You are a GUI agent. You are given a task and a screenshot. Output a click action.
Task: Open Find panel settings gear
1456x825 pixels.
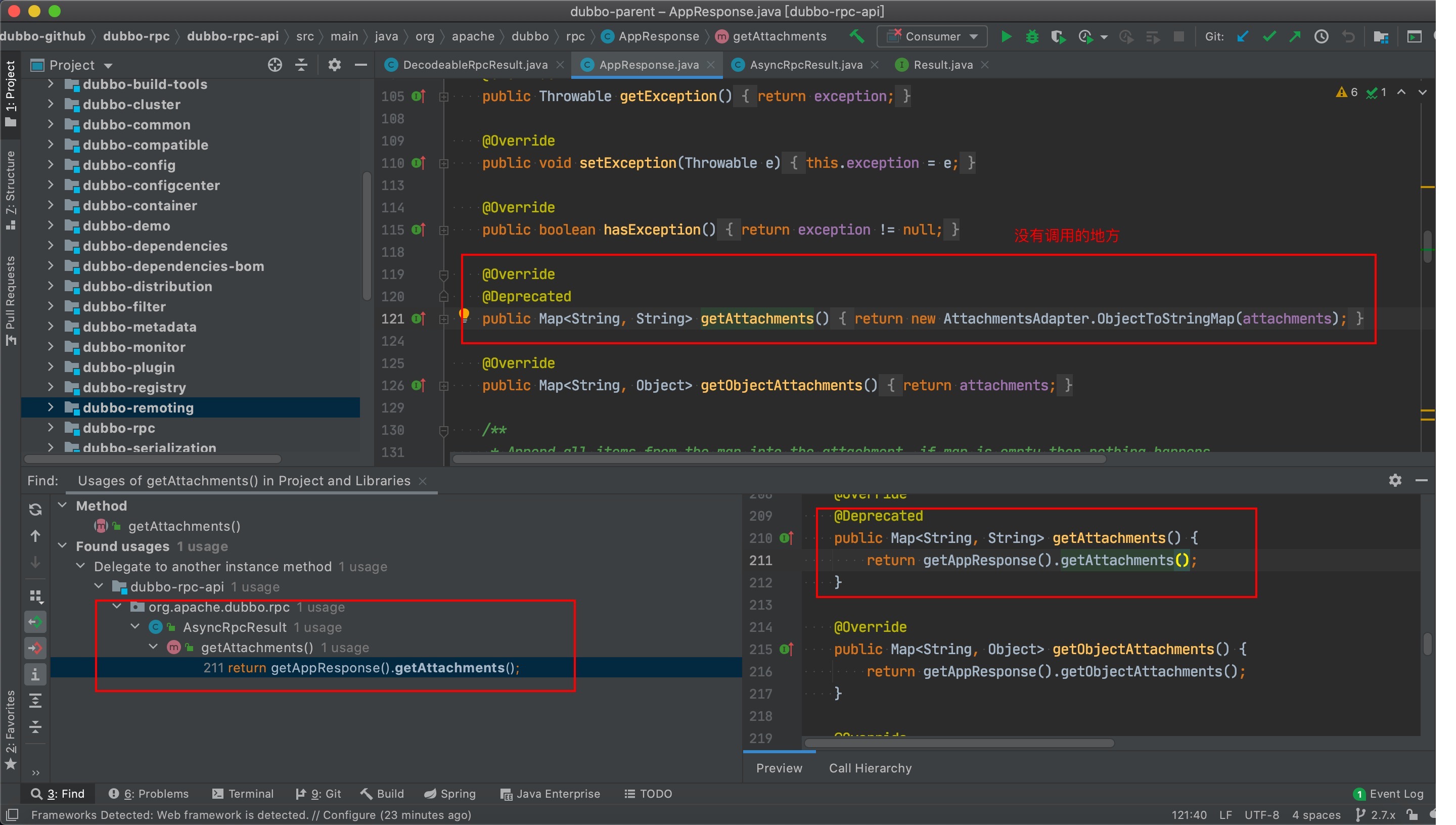[x=1395, y=481]
